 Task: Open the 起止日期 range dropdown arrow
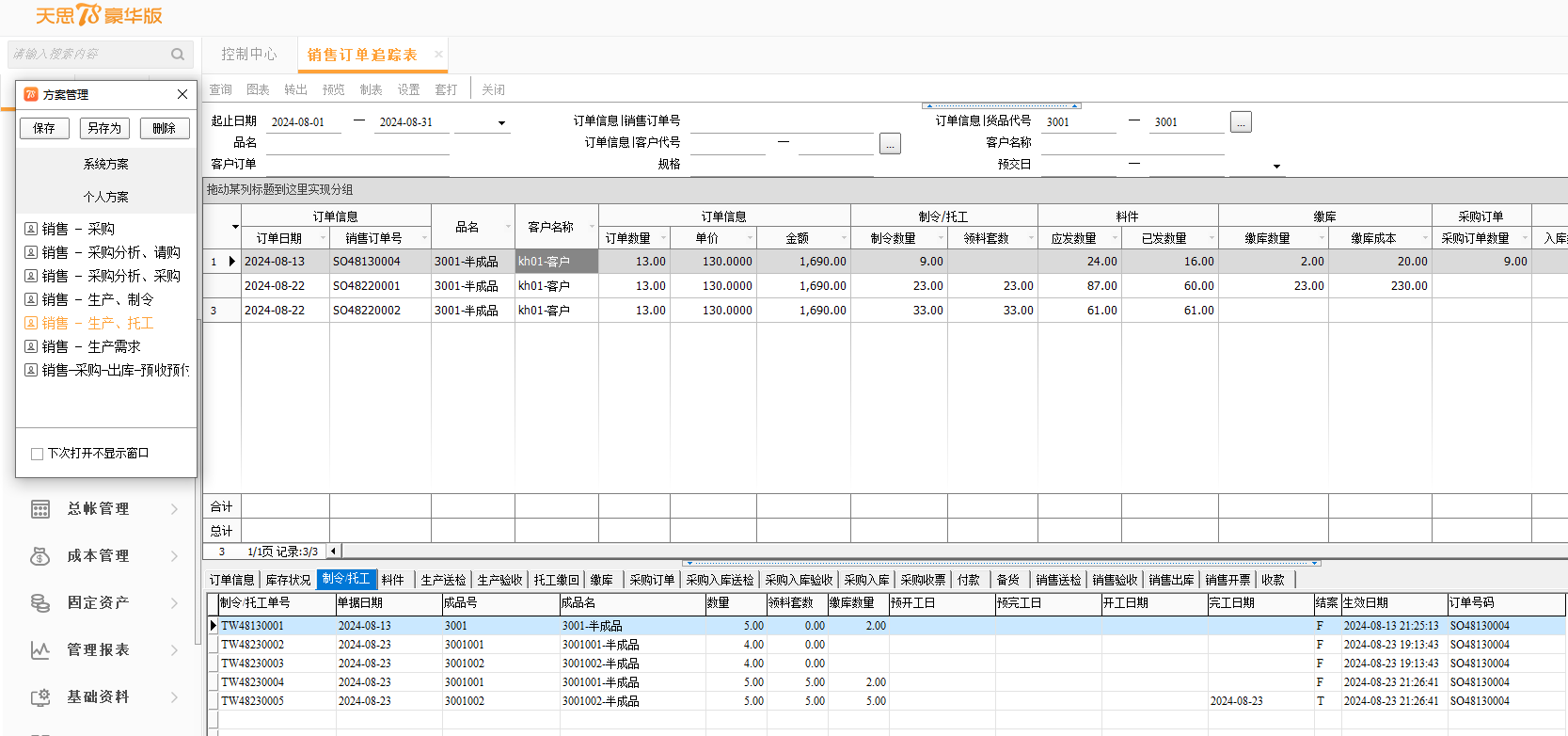(x=501, y=123)
